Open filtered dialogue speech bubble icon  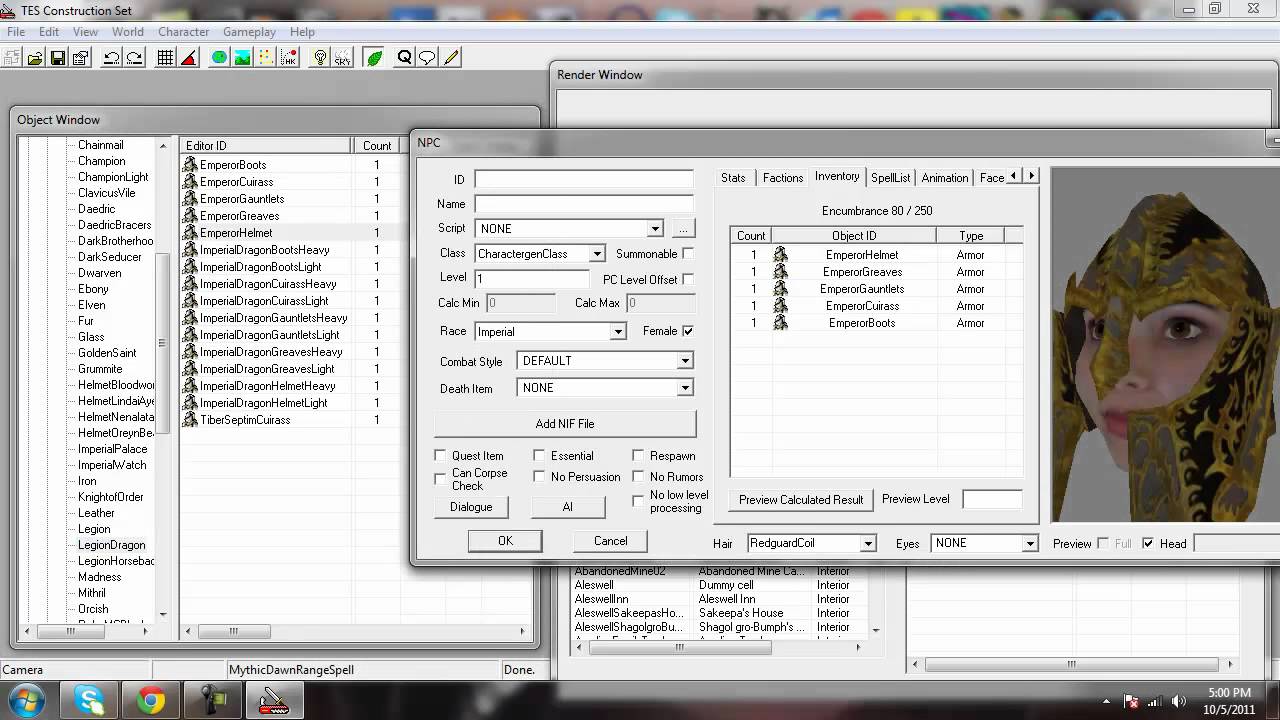point(427,58)
